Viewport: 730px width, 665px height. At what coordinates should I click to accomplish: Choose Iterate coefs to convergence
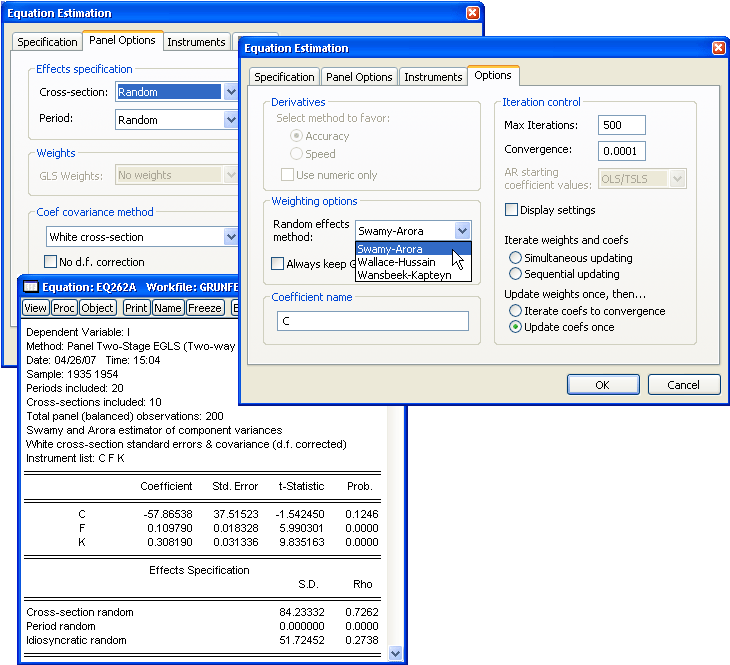[515, 311]
